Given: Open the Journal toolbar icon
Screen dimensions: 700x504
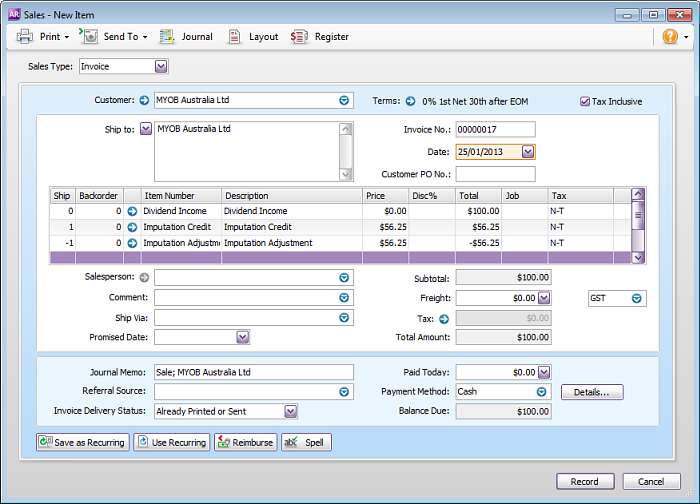Looking at the screenshot, I should (167, 37).
